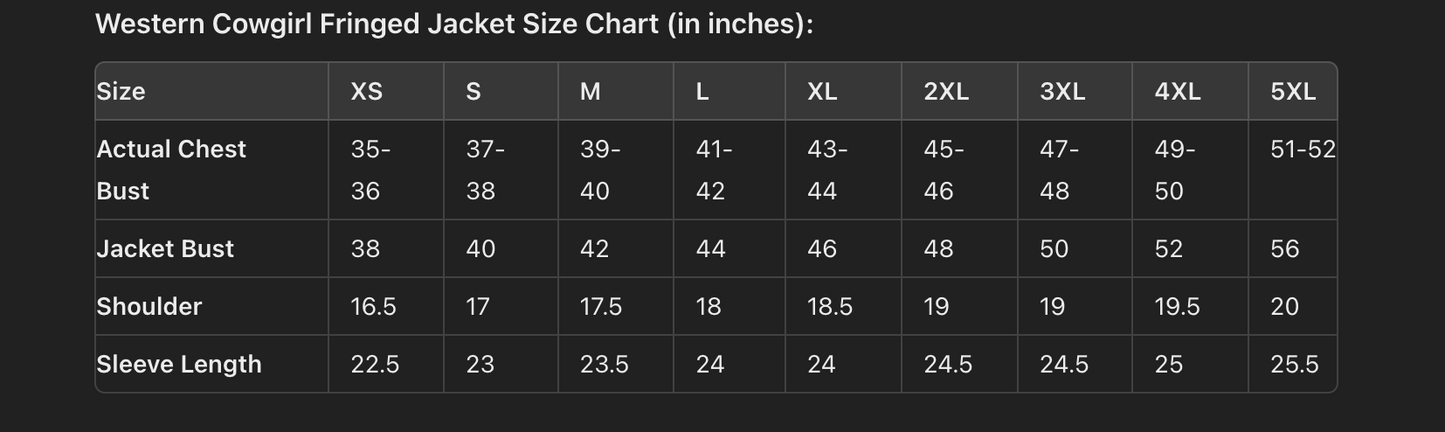1445x432 pixels.
Task: Click the chart title heading text
Action: coord(454,25)
